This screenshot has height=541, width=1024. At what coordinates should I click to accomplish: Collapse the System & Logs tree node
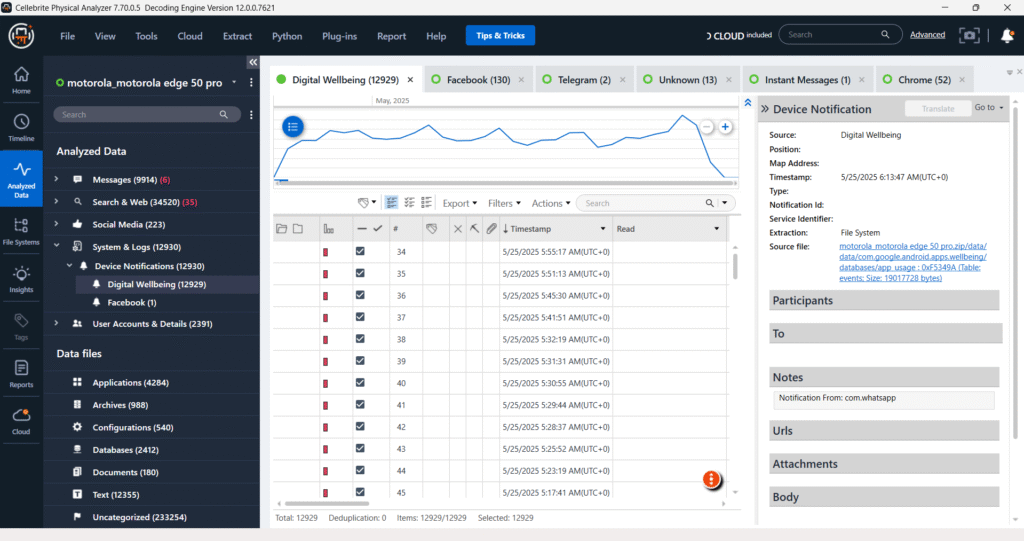tap(56, 246)
